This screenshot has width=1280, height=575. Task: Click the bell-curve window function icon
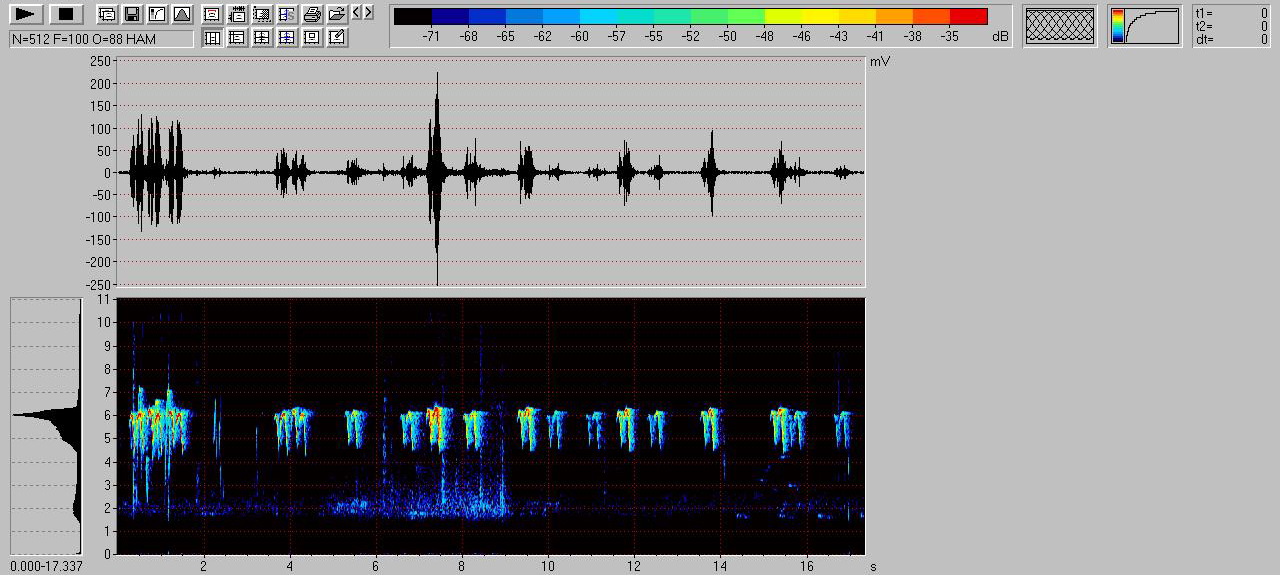coord(181,14)
